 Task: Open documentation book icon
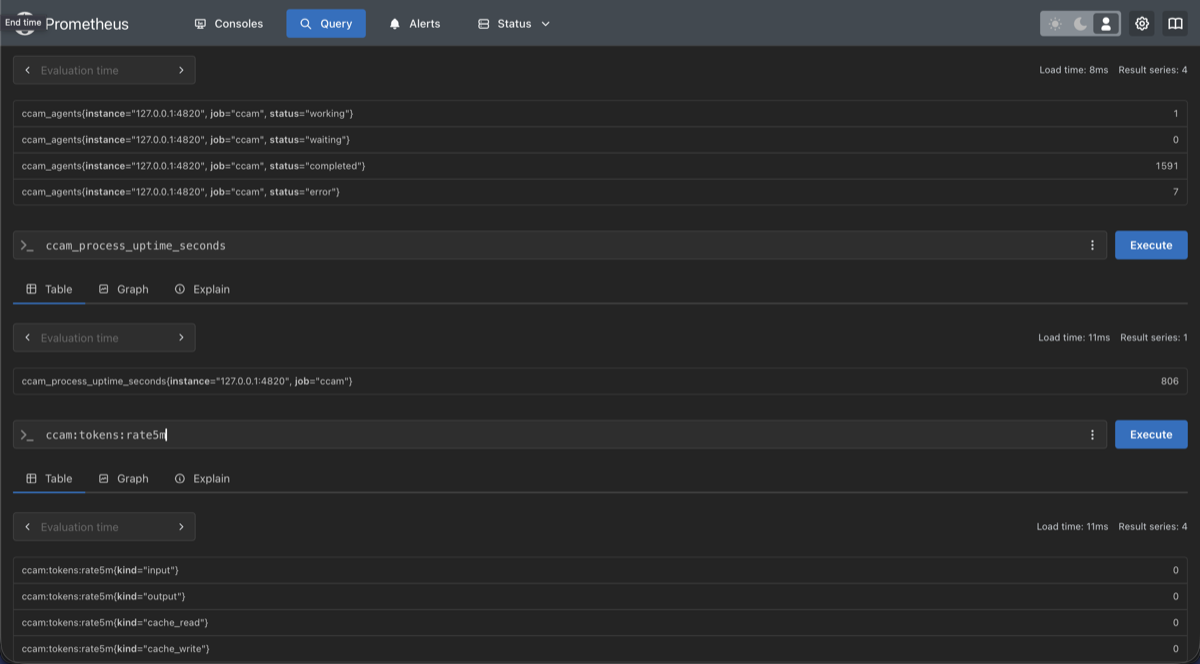(1175, 24)
